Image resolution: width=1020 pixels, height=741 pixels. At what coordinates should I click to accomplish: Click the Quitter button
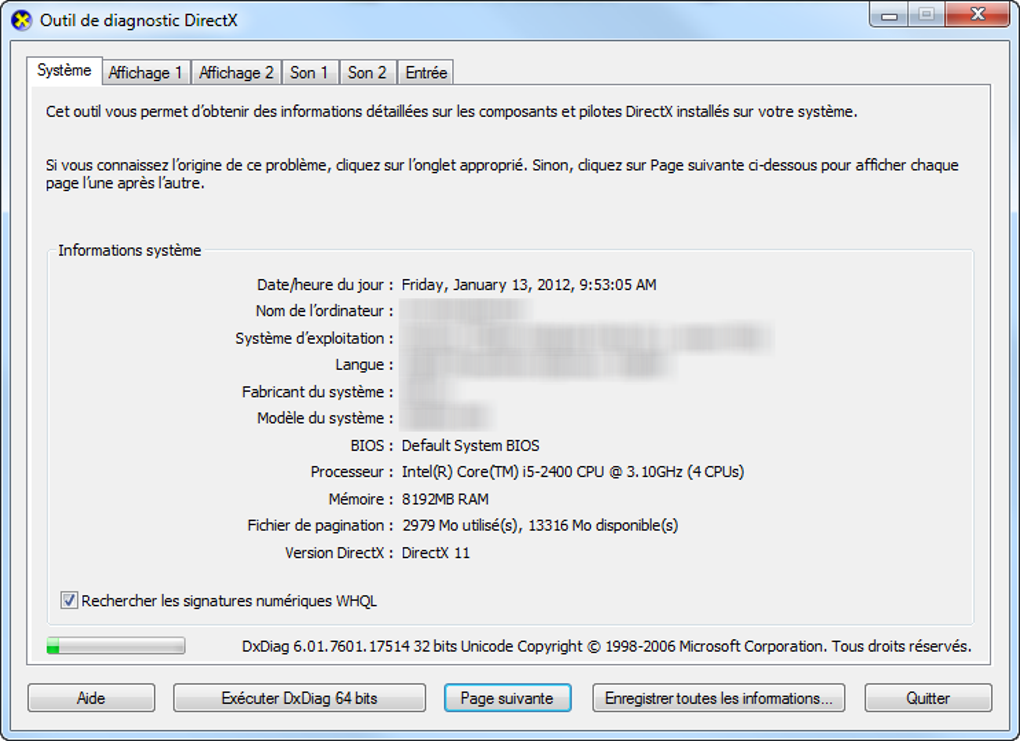pos(928,698)
